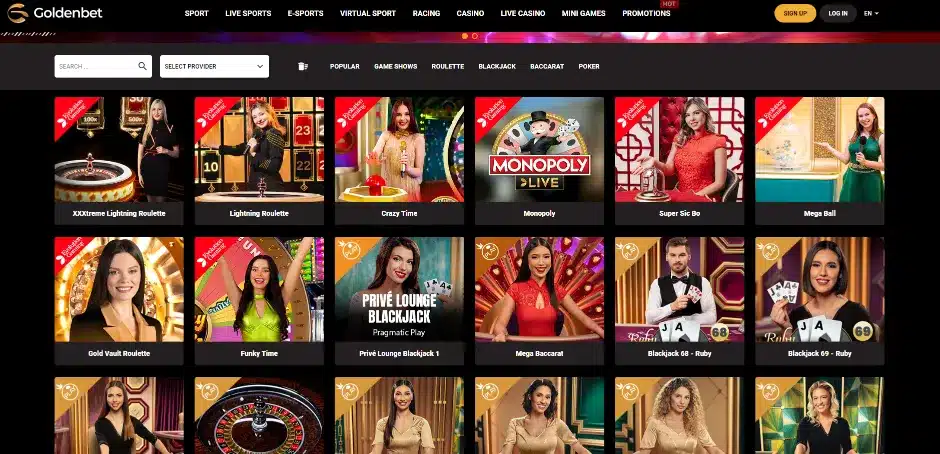Focus the game search field

(x=96, y=66)
